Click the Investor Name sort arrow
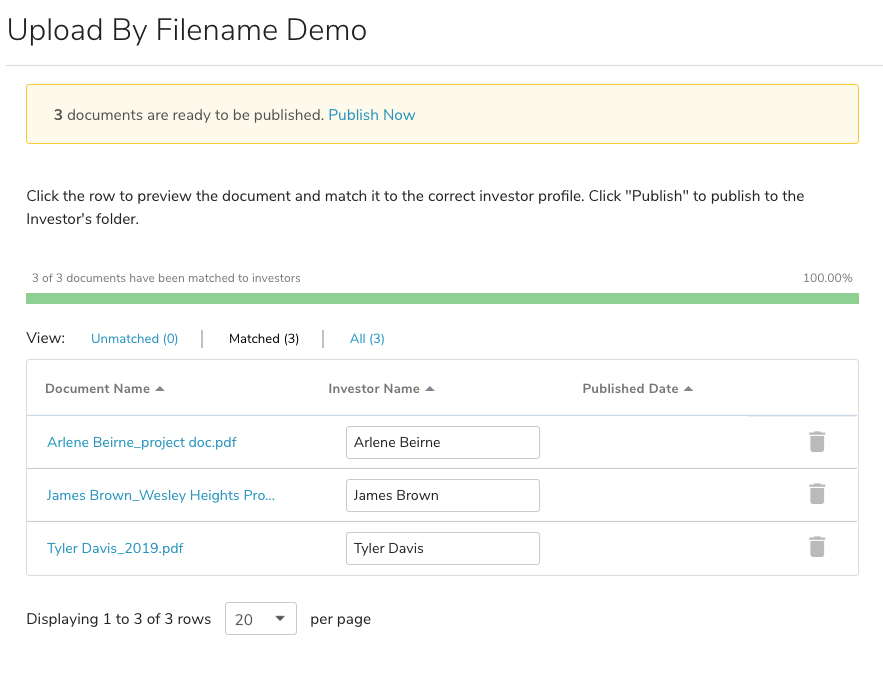This screenshot has width=883, height=677. click(431, 388)
